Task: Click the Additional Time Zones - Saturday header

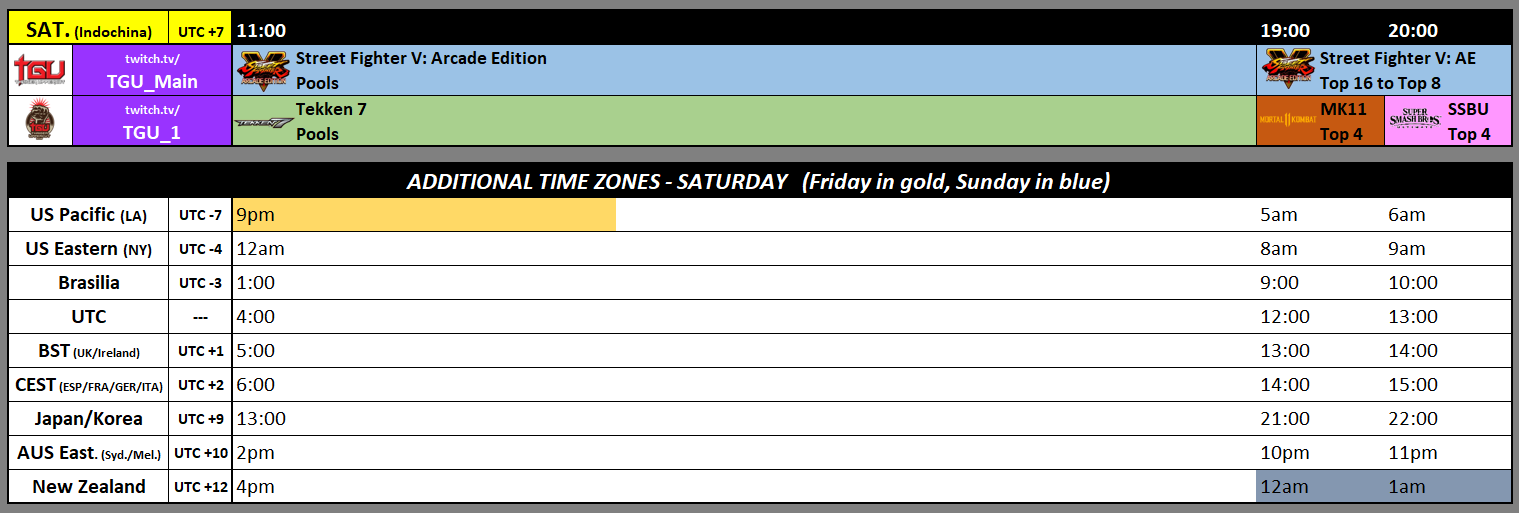Action: coord(758,182)
